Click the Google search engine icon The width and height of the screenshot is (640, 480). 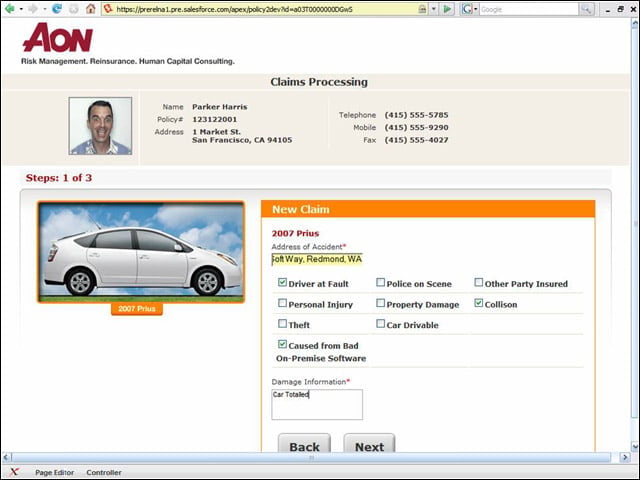pyautogui.click(x=467, y=9)
